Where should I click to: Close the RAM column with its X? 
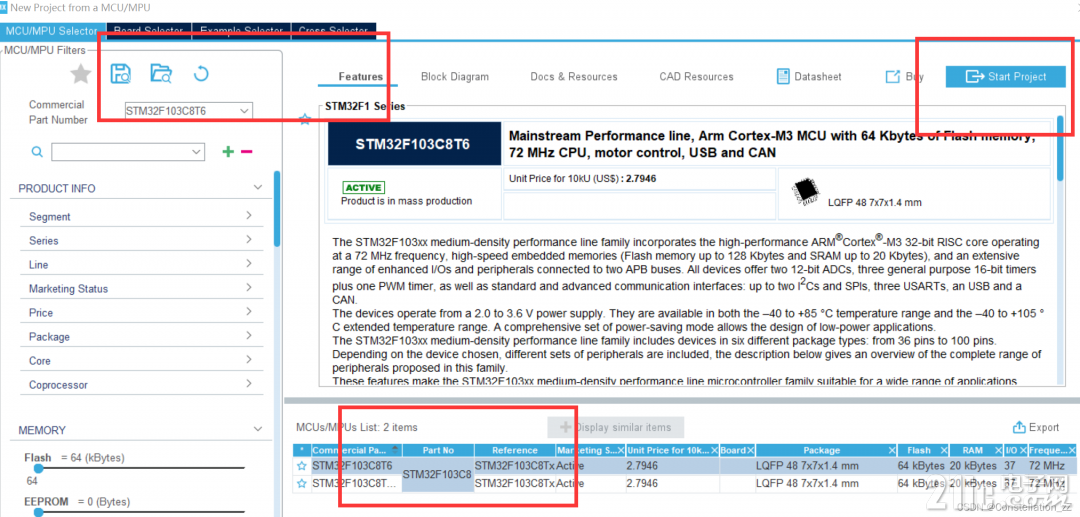[x=997, y=450]
